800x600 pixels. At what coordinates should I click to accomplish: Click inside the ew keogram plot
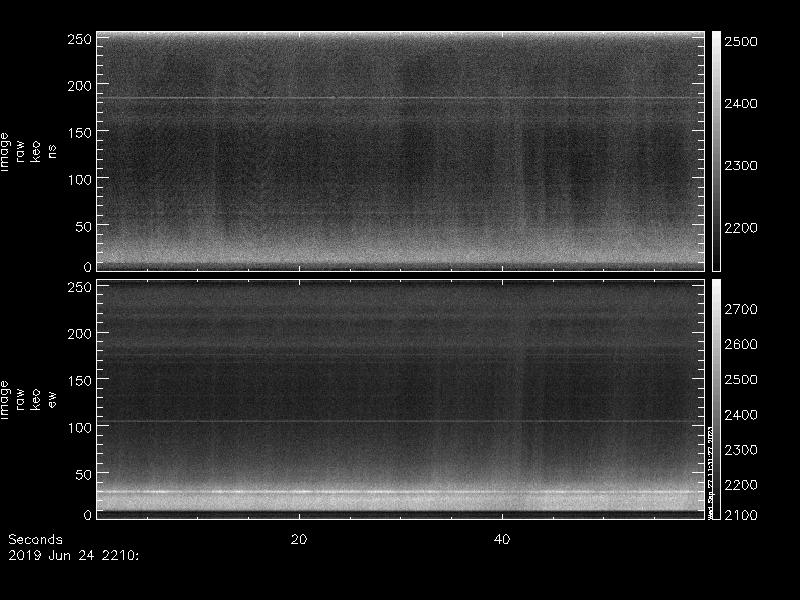coord(401,399)
